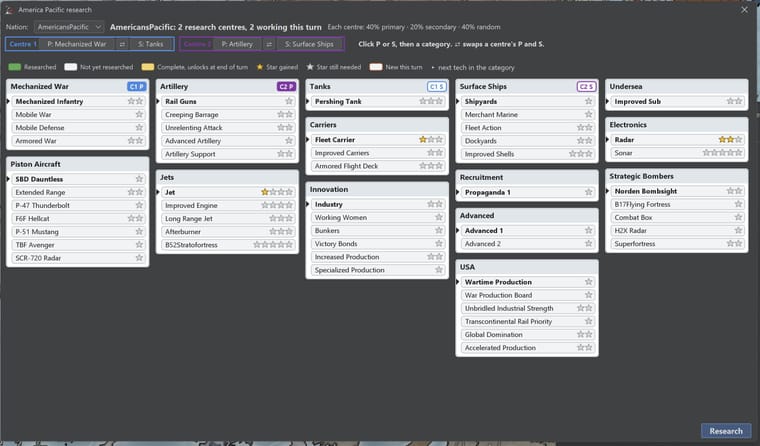Click the Research button
Viewport: 760px width, 446px height.
[x=726, y=431]
